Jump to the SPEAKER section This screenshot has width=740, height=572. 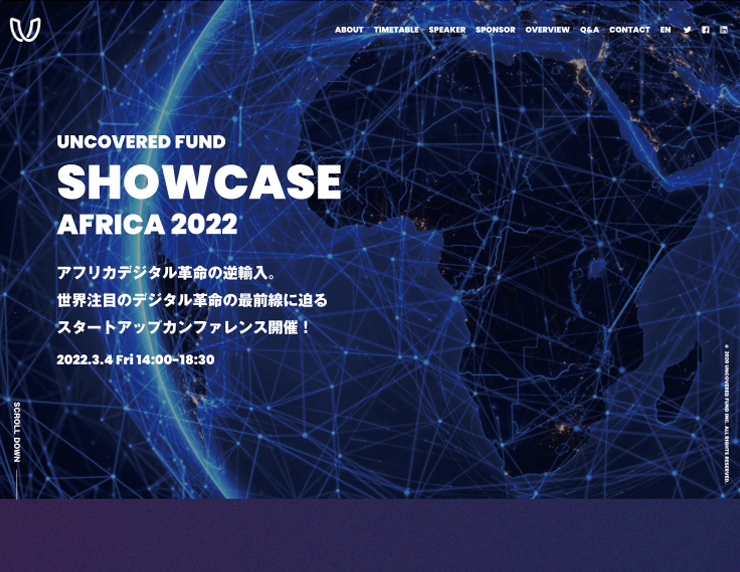click(447, 30)
